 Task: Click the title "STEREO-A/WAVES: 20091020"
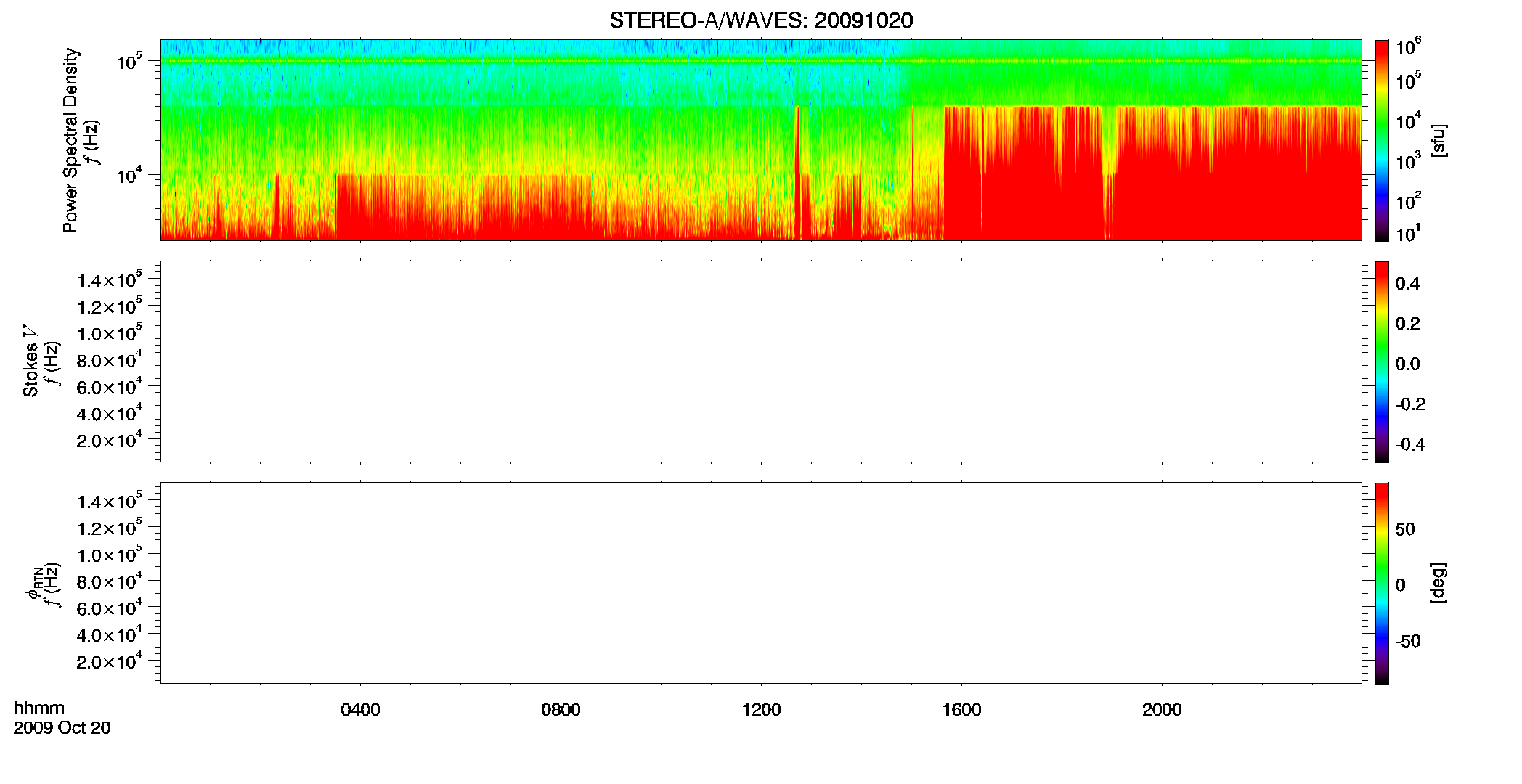[x=761, y=20]
